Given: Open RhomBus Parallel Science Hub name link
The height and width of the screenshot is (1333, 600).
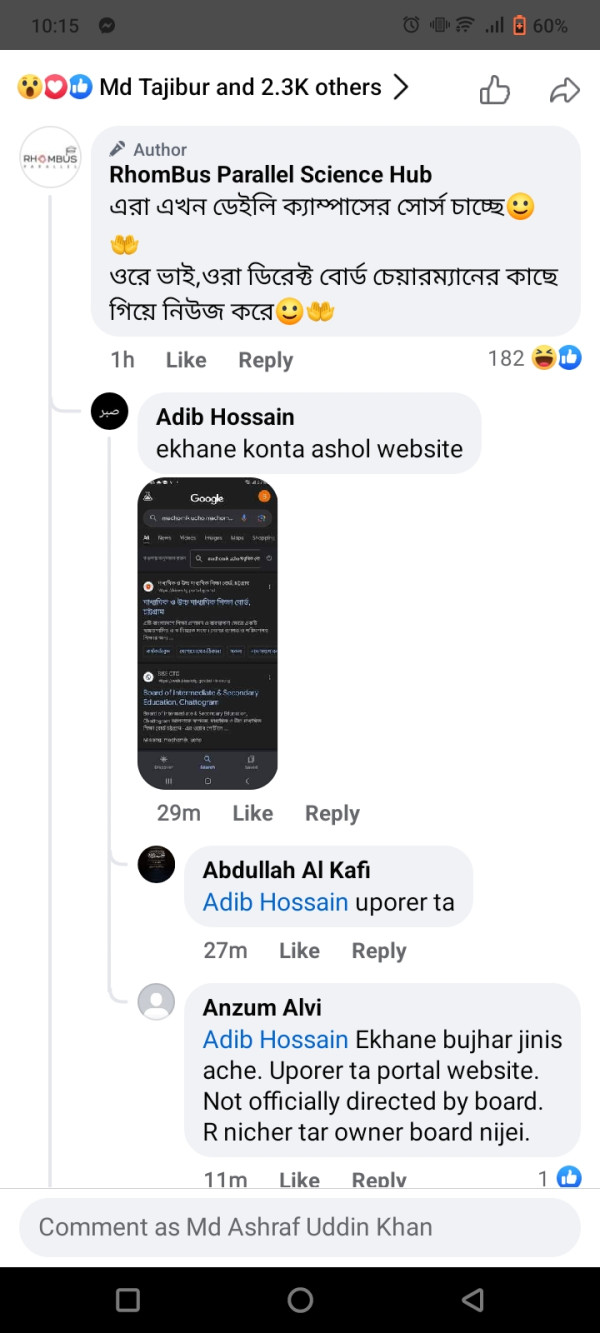Looking at the screenshot, I should pos(270,175).
